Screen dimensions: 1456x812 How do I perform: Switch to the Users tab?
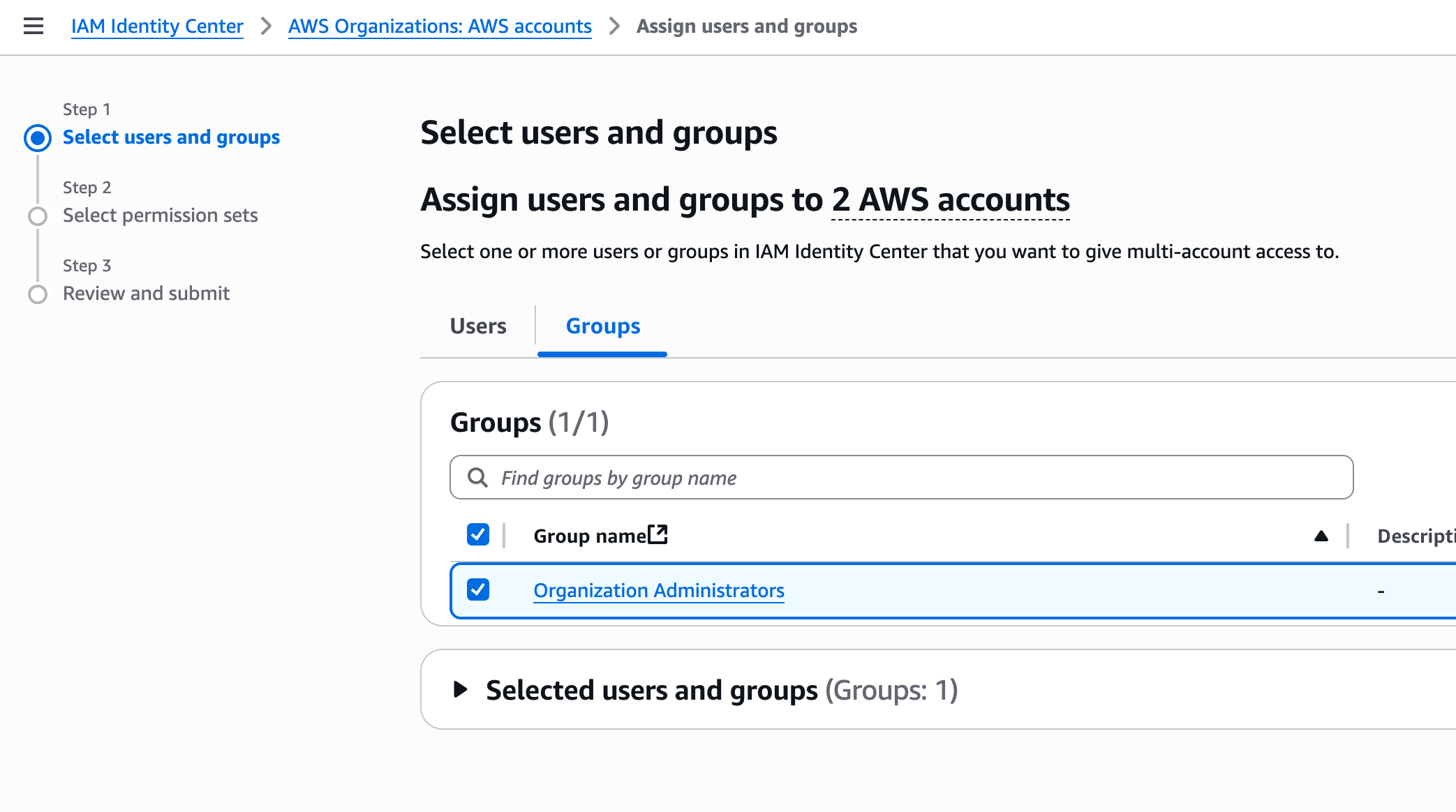[x=478, y=326]
